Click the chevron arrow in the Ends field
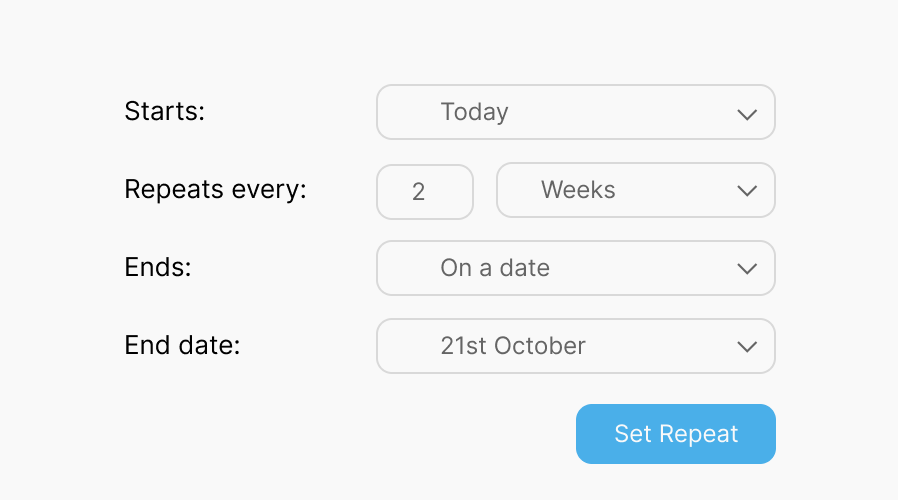The image size is (898, 500). (x=746, y=269)
